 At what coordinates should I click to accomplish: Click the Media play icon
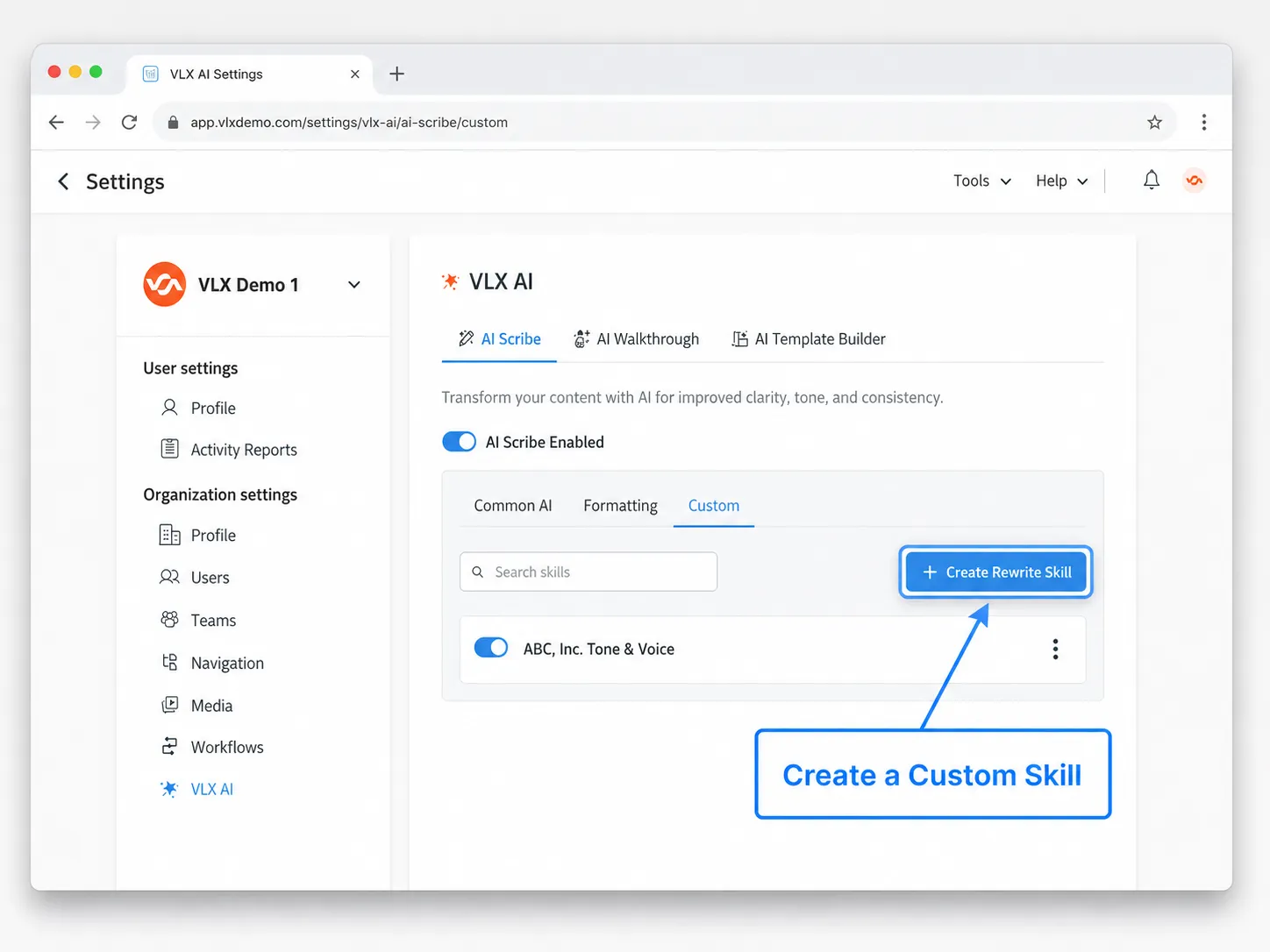click(169, 705)
